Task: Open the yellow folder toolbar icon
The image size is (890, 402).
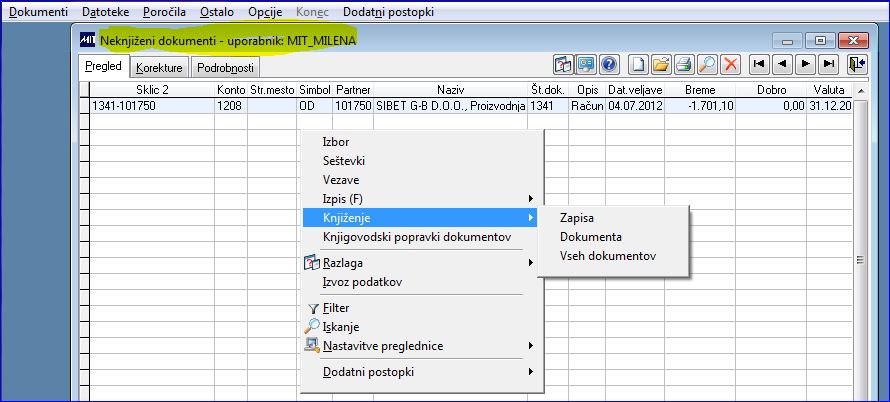Action: point(662,65)
